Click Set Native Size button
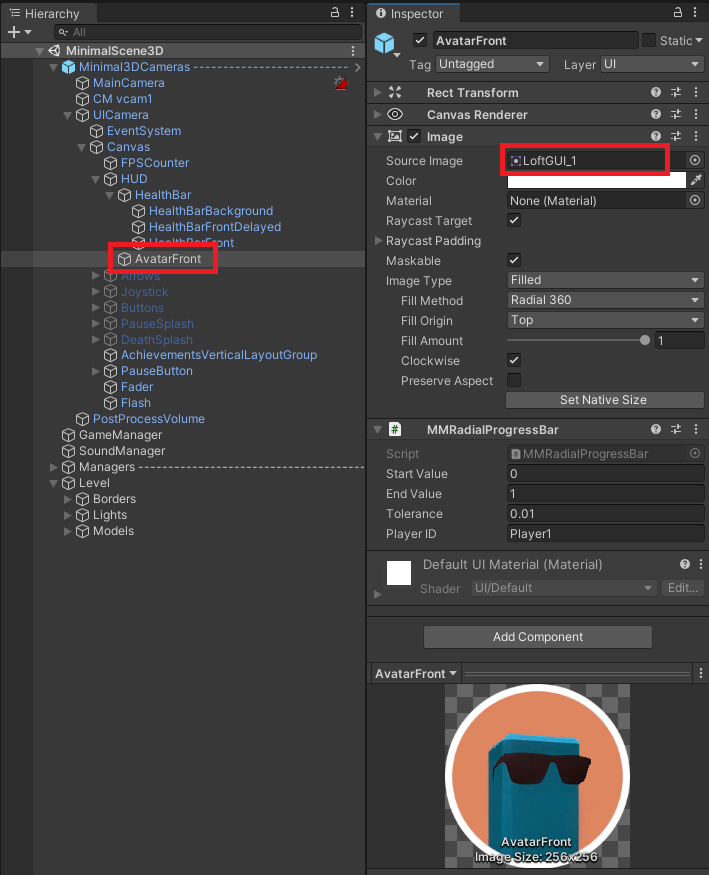 pyautogui.click(x=604, y=400)
